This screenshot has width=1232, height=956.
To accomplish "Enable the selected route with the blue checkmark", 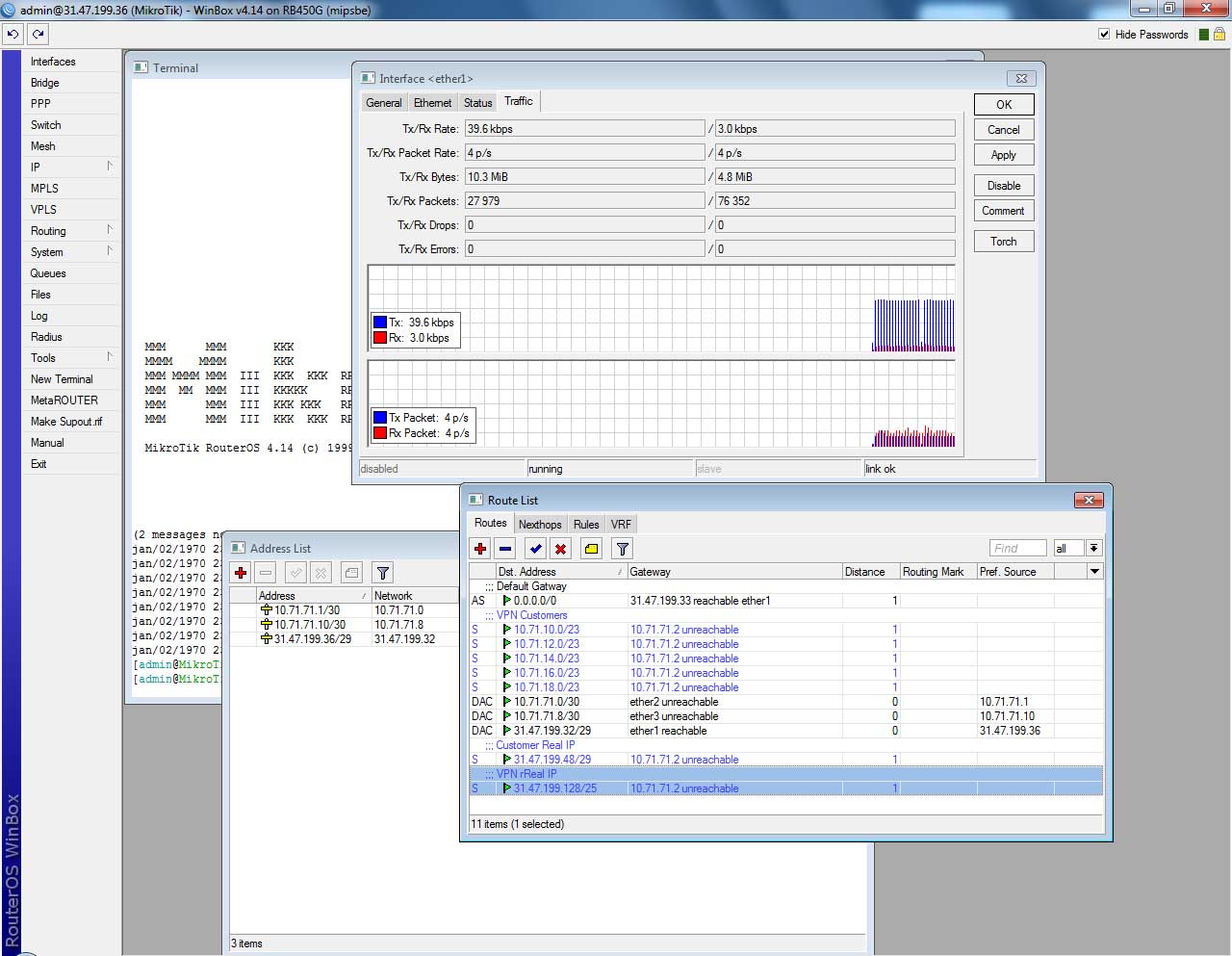I will 535,549.
